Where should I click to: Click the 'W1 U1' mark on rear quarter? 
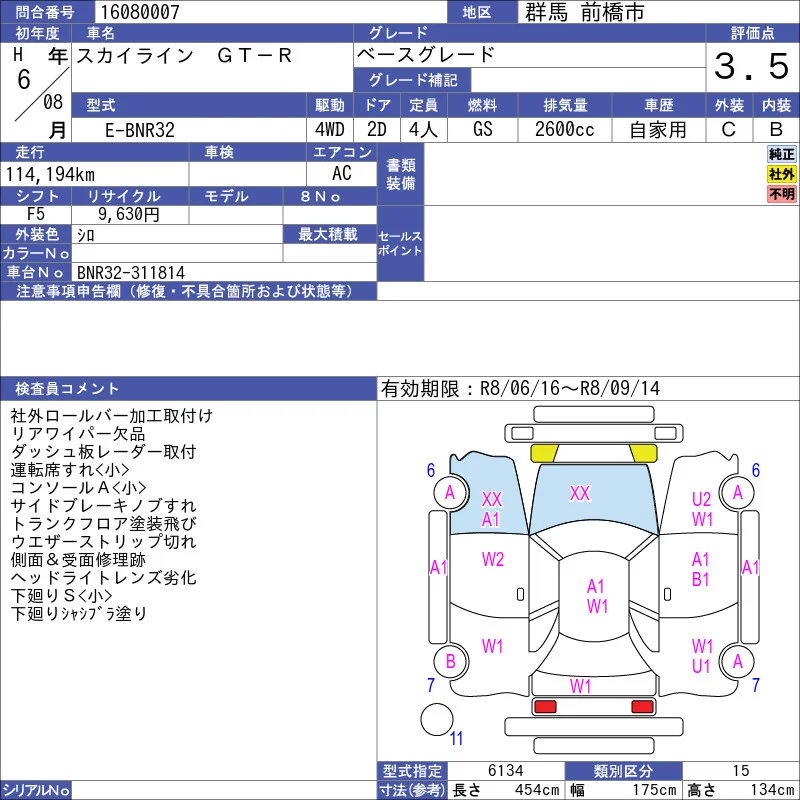[x=702, y=656]
